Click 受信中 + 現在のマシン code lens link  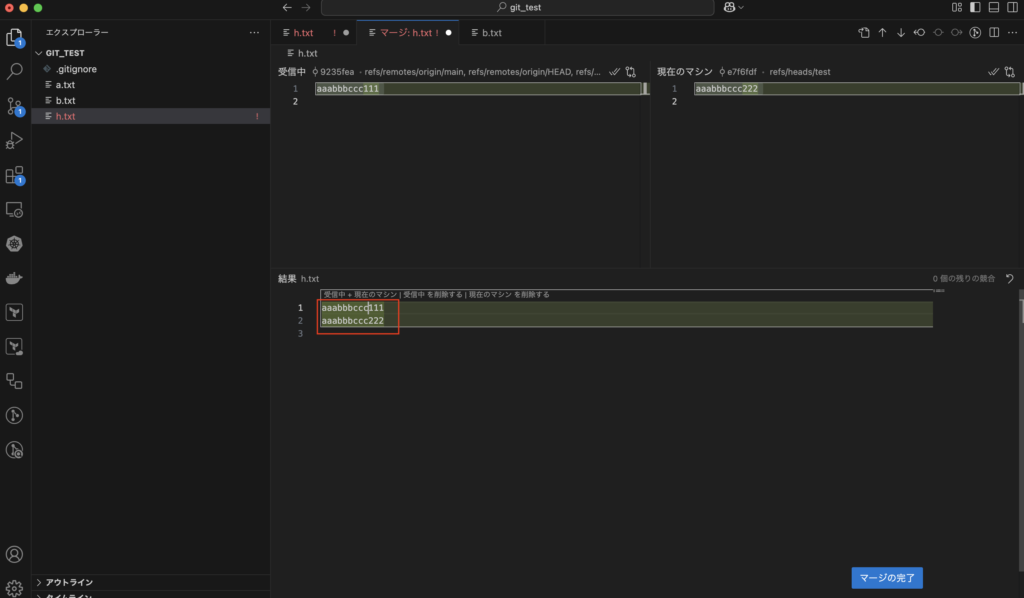(360, 294)
